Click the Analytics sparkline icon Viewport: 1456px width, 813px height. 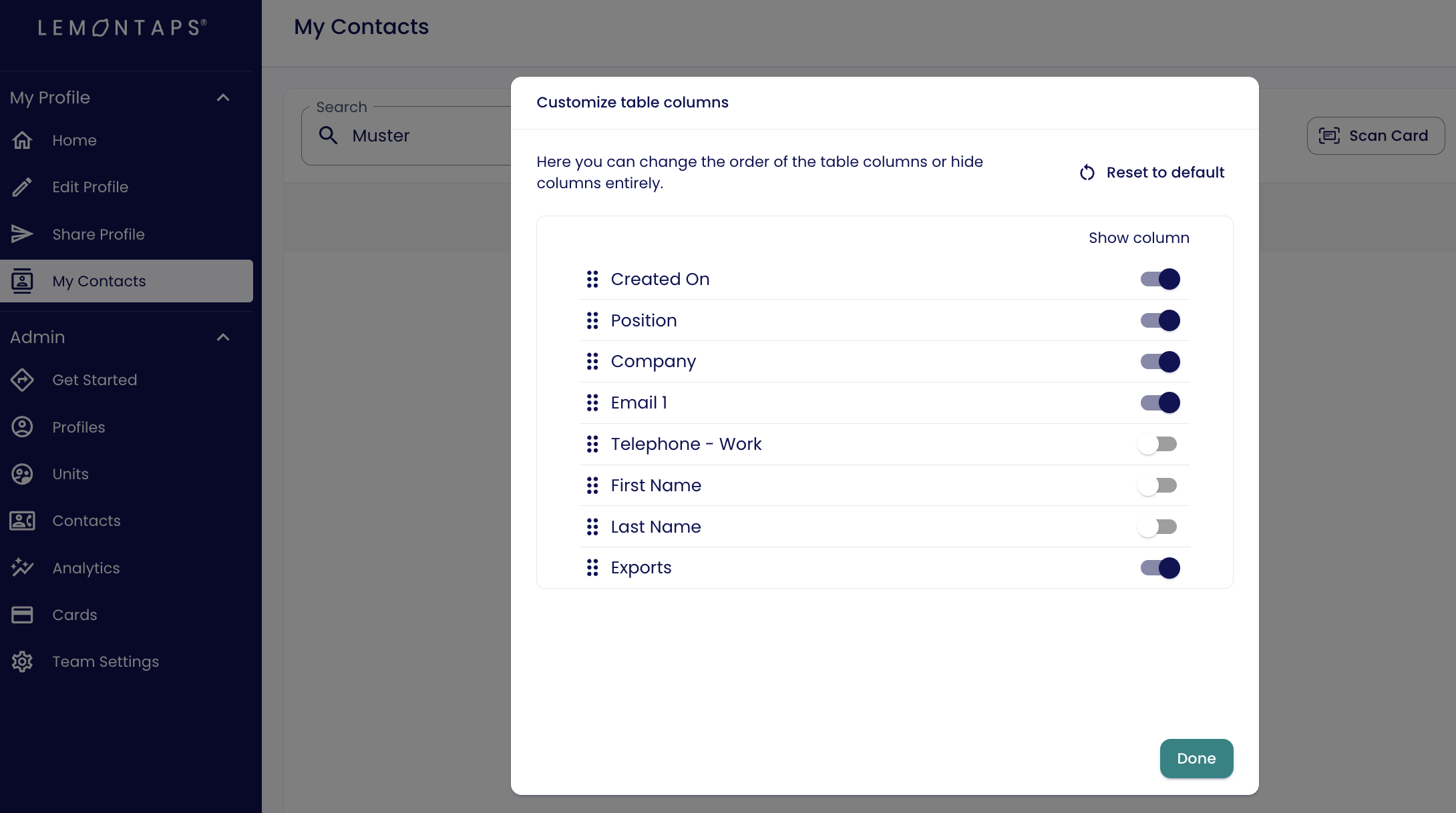tap(22, 568)
